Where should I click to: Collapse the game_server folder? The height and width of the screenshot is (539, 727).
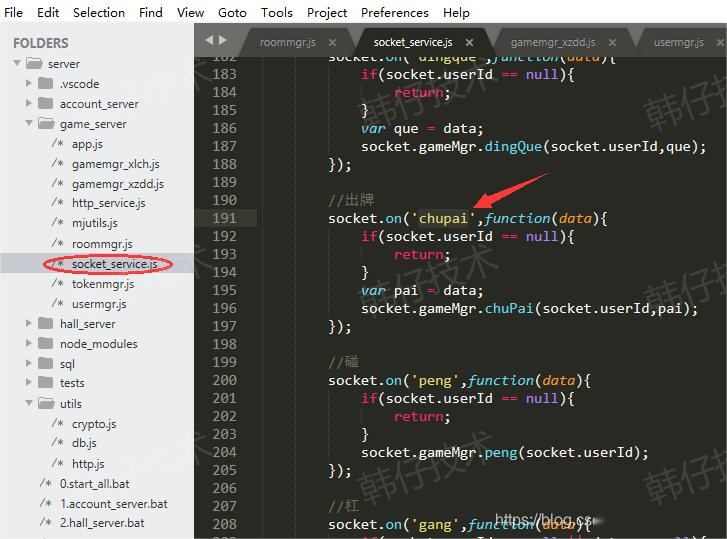[x=29, y=124]
